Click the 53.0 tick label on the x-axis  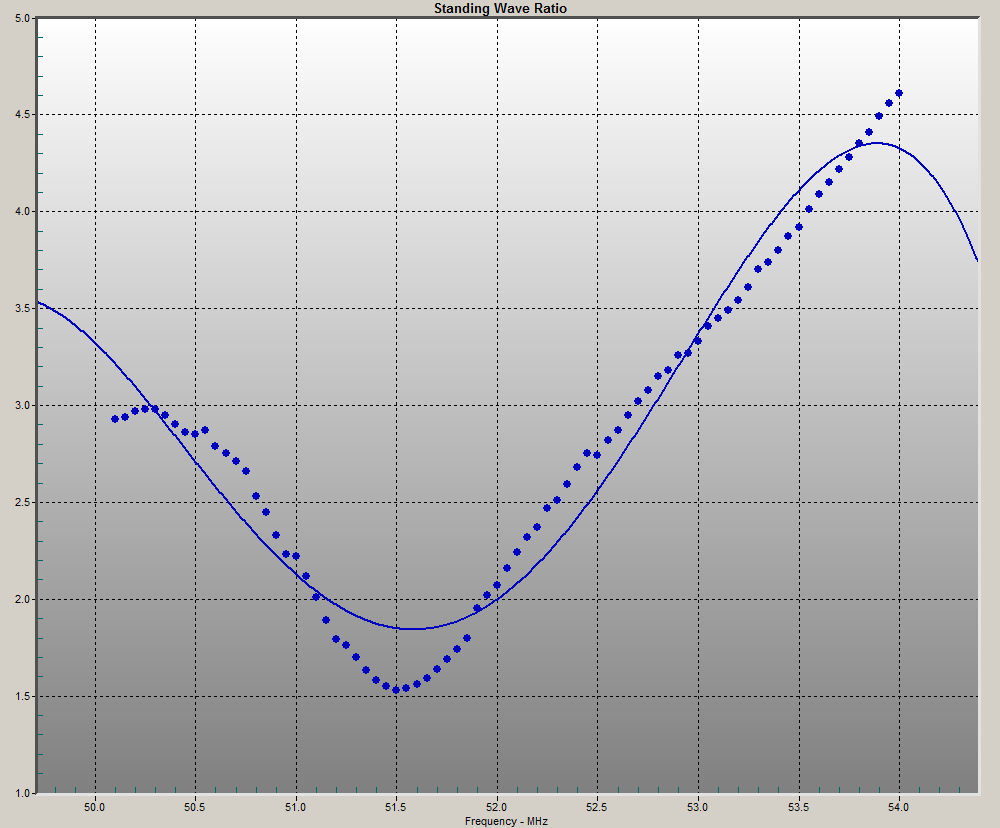point(698,805)
